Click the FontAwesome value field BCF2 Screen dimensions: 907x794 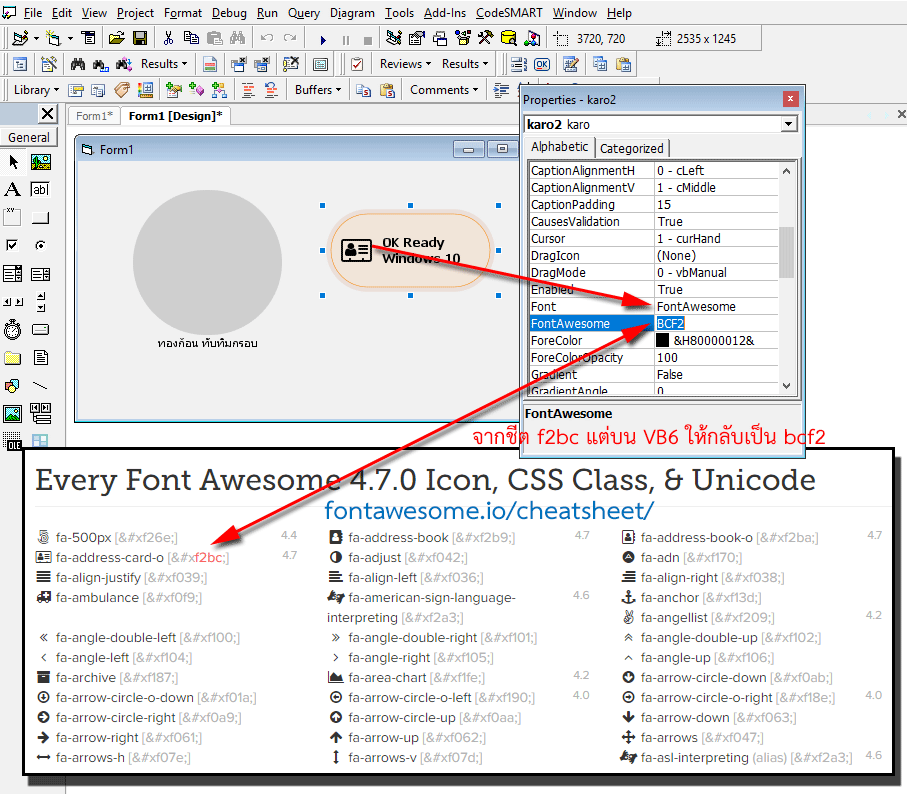click(x=717, y=324)
